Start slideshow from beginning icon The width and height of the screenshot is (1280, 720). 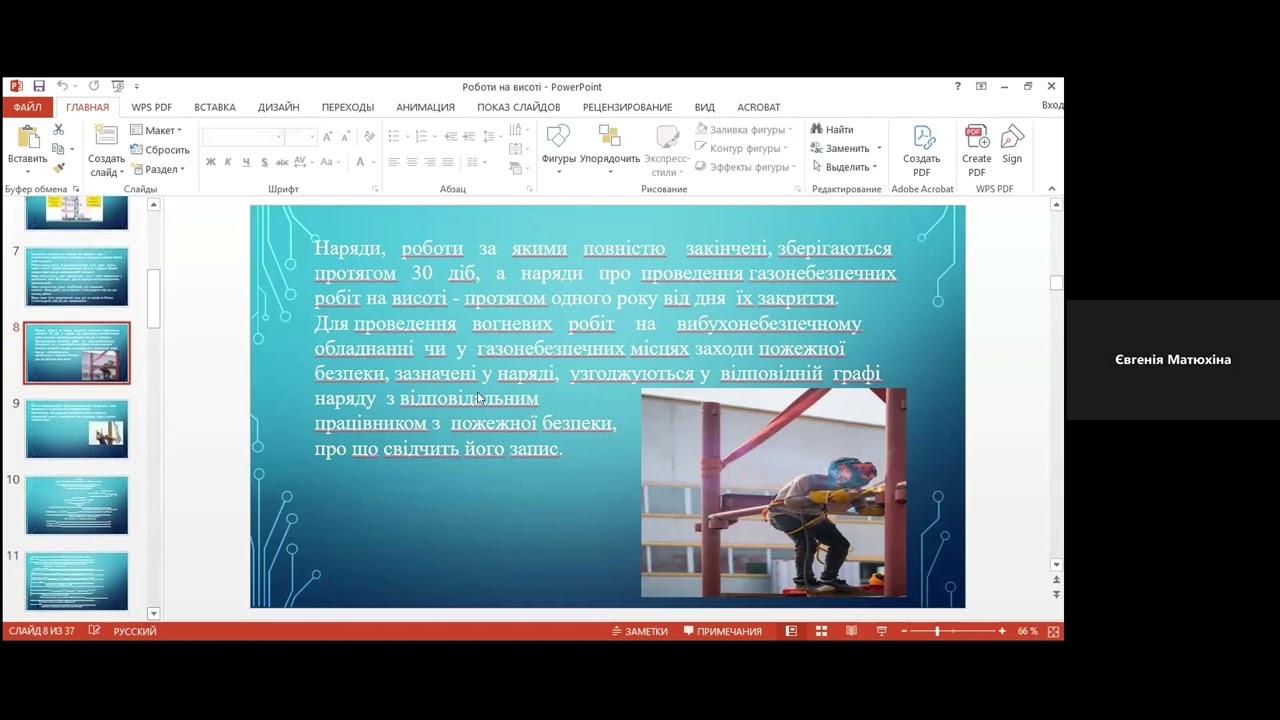[118, 86]
